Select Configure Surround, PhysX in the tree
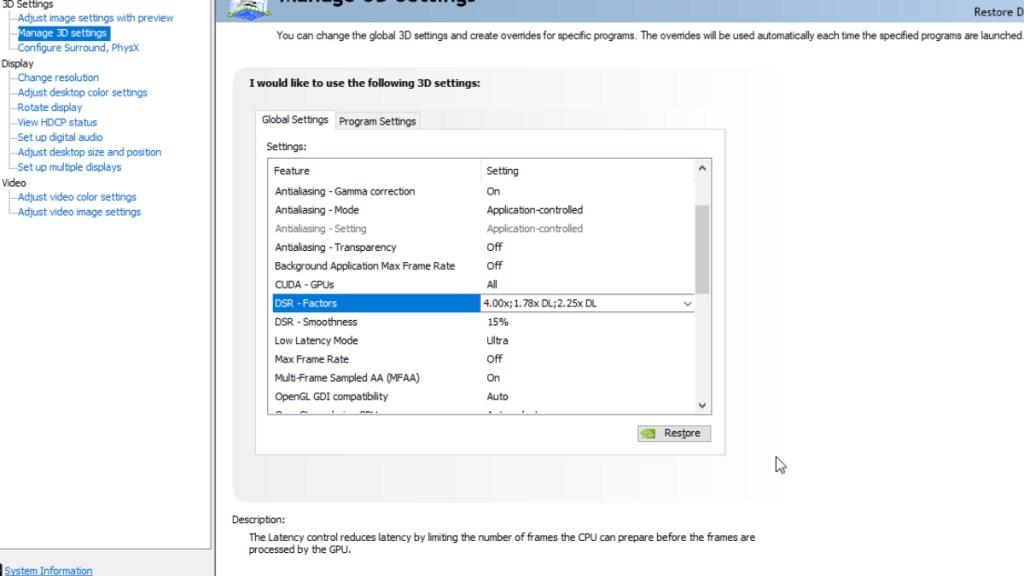The image size is (1024, 576). coord(78,47)
